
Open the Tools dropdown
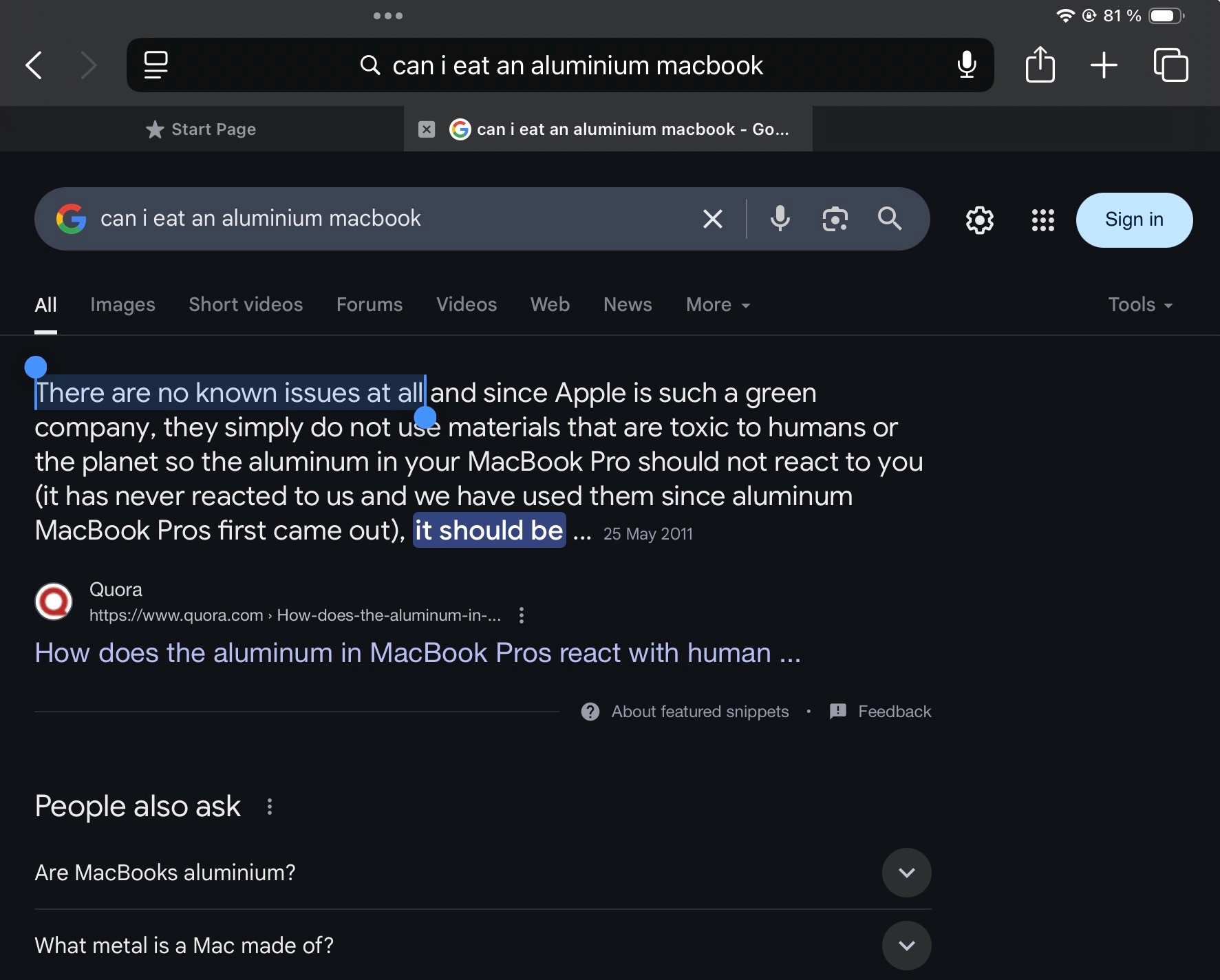(x=1140, y=305)
